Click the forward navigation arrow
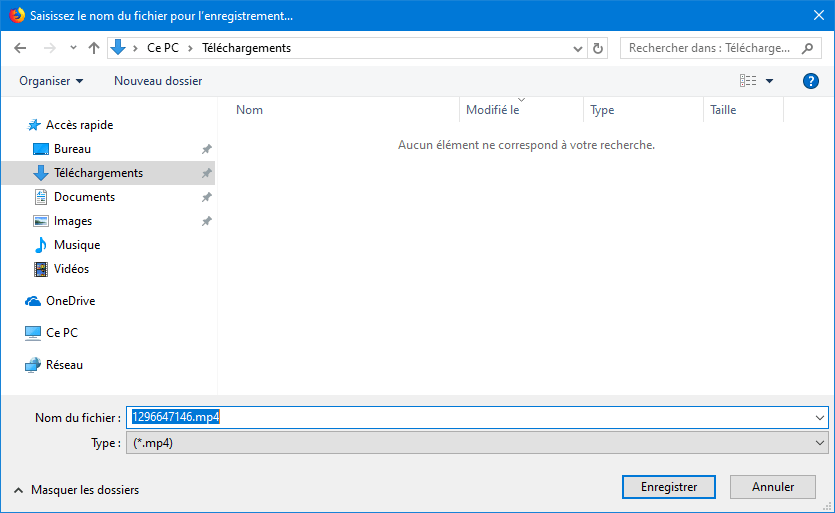835x513 pixels. pos(50,48)
